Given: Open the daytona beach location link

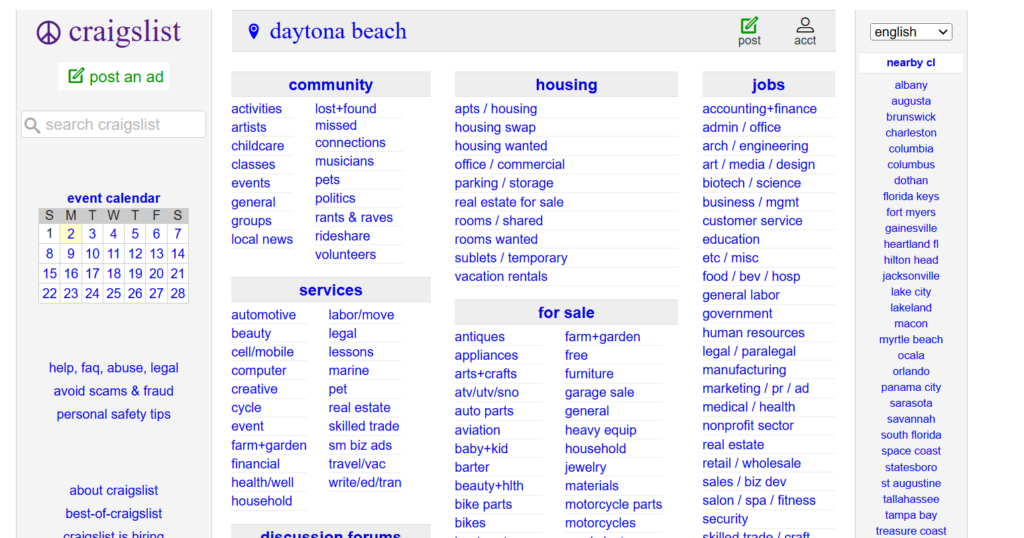Looking at the screenshot, I should click(338, 31).
